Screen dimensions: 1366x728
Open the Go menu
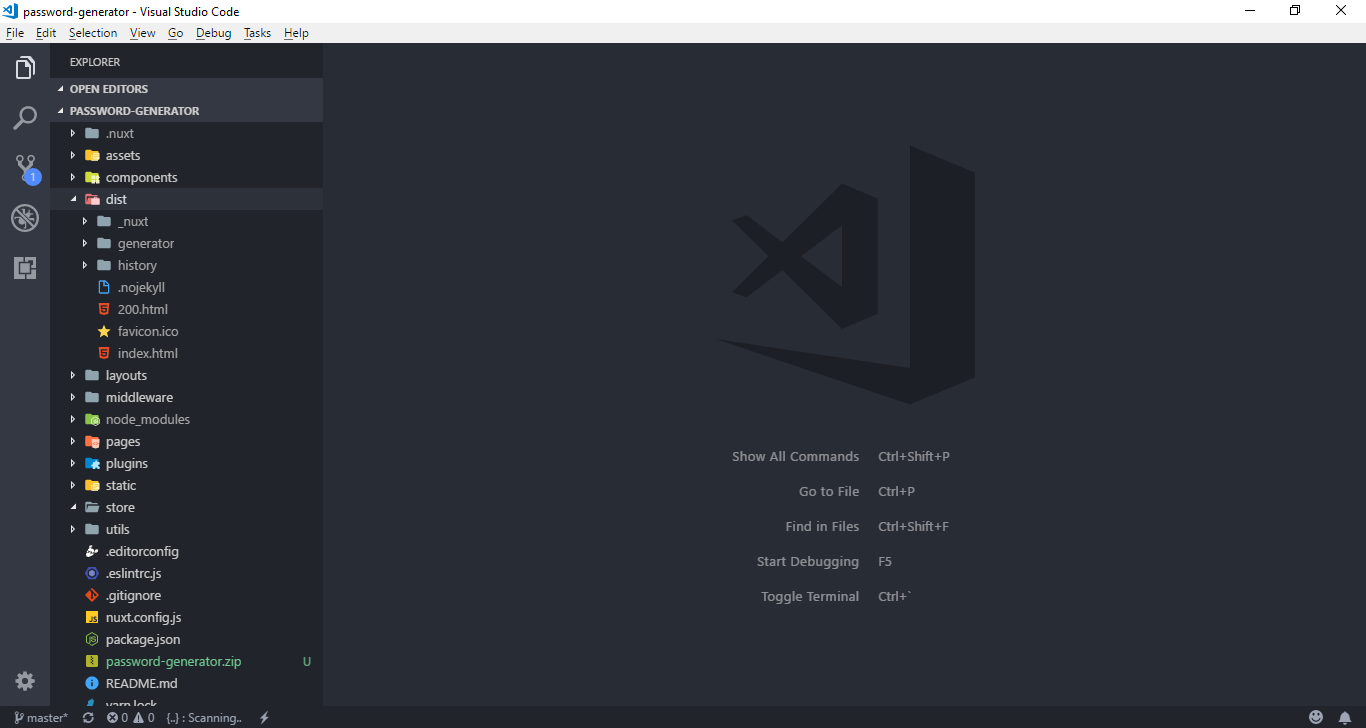176,33
